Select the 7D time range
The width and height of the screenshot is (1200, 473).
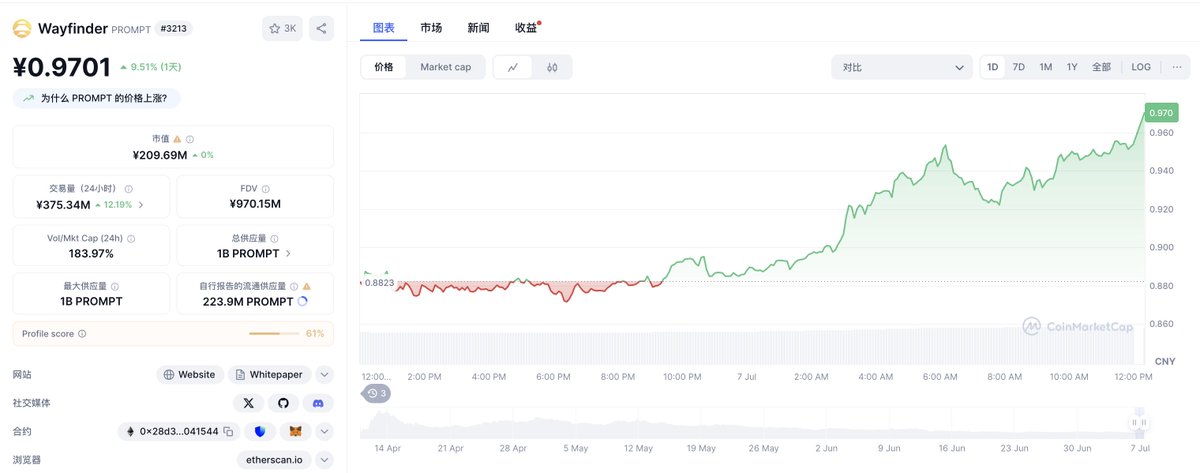(x=1019, y=67)
